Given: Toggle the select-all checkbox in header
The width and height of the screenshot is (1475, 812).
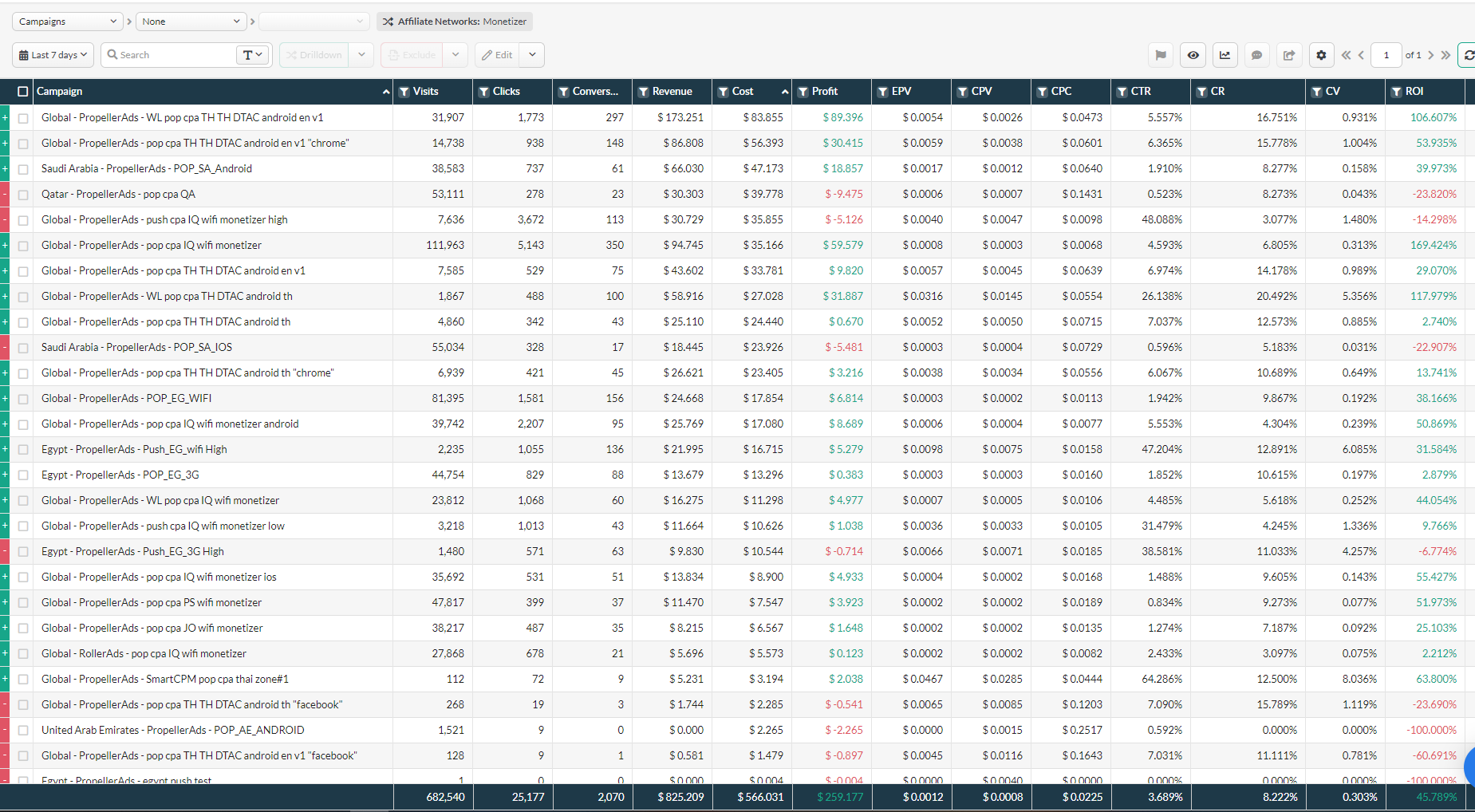Looking at the screenshot, I should 22,92.
